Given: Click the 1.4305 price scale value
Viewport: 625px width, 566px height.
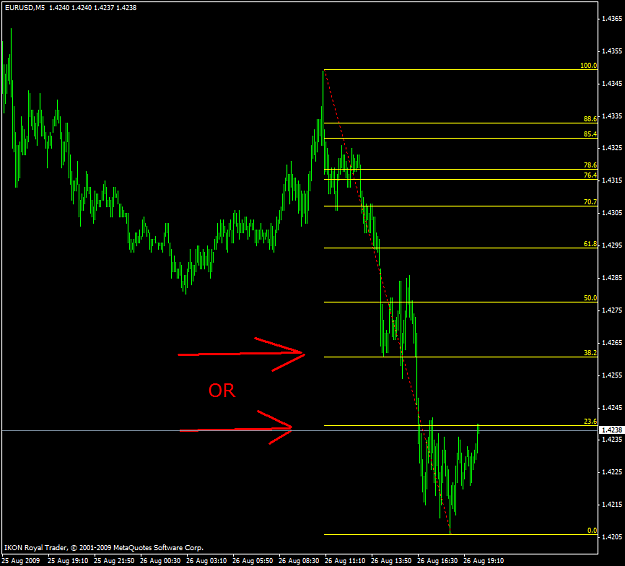Looking at the screenshot, I should (x=612, y=213).
